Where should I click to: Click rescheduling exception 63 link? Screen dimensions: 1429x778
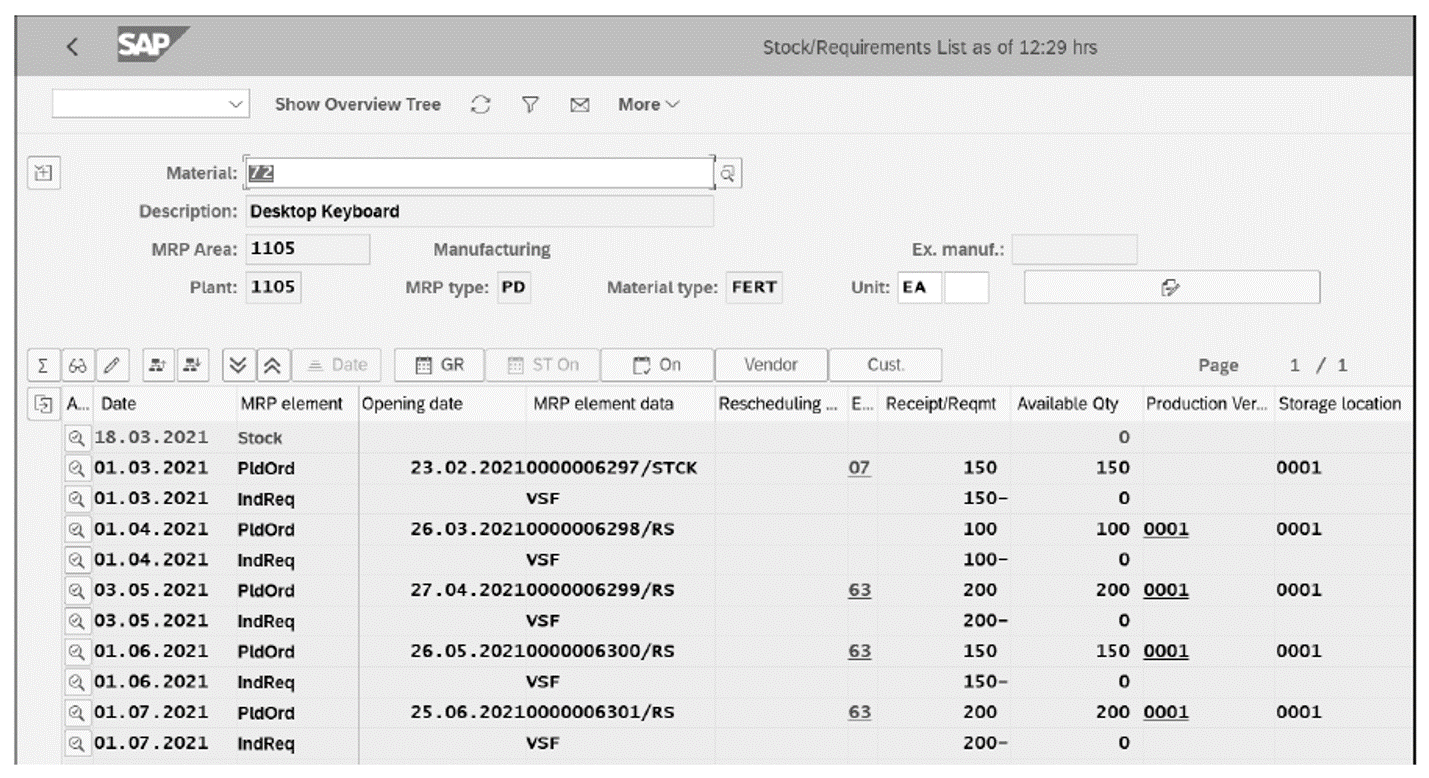tap(860, 590)
